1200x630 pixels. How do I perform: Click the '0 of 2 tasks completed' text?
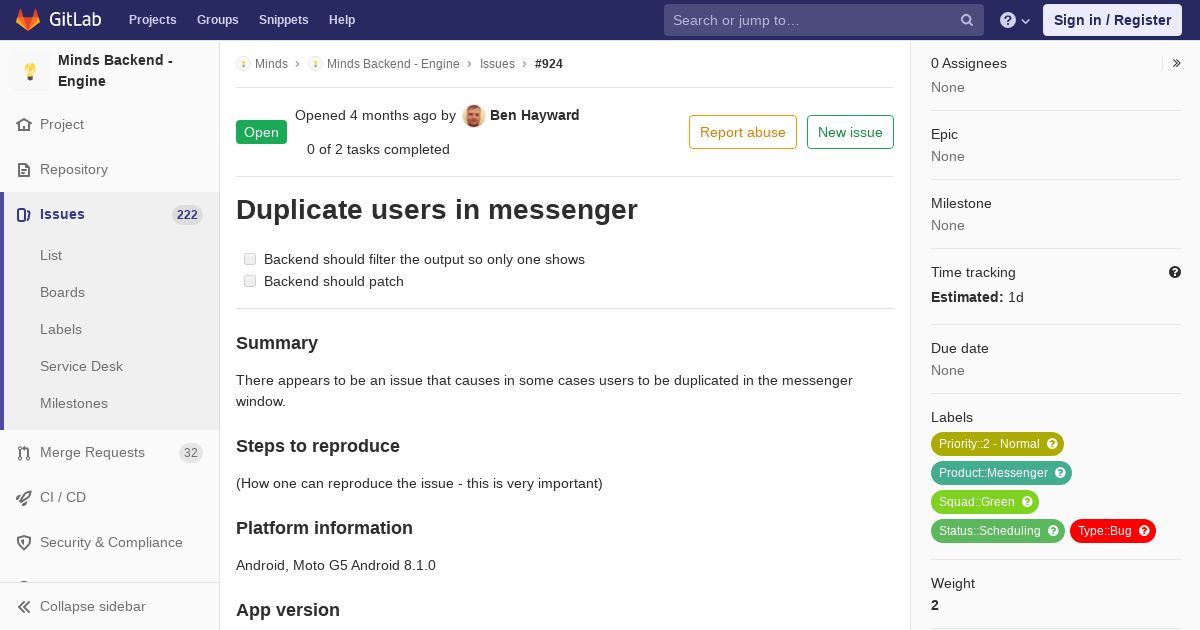tap(378, 150)
